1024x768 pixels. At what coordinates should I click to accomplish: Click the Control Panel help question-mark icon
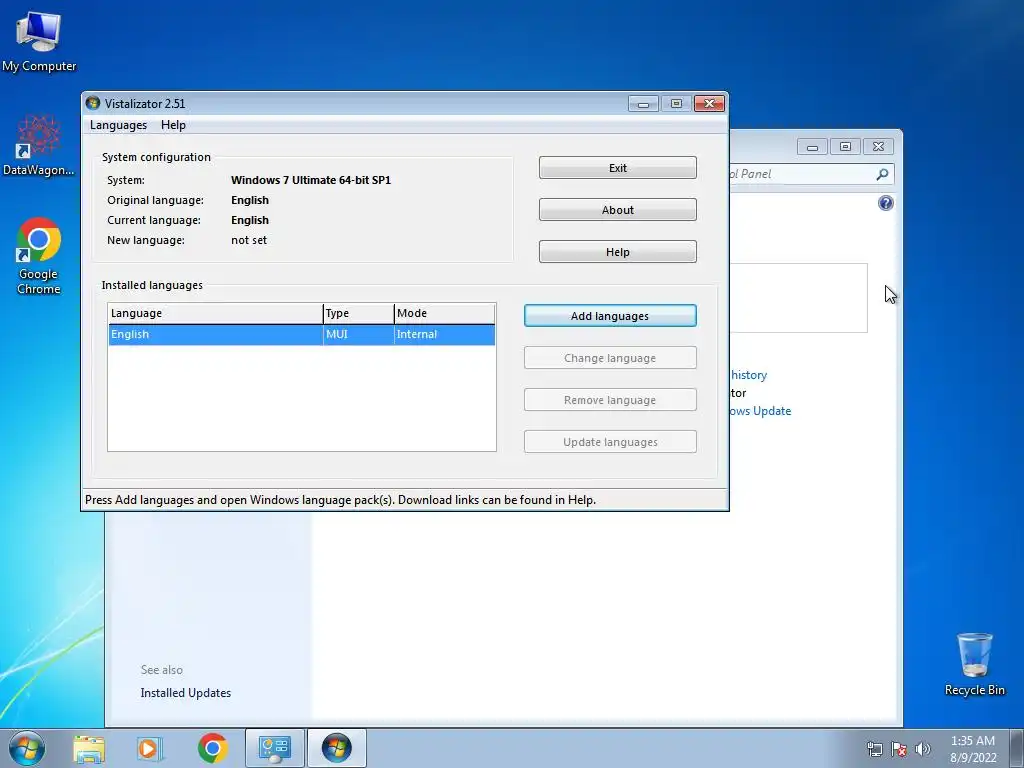(x=886, y=203)
